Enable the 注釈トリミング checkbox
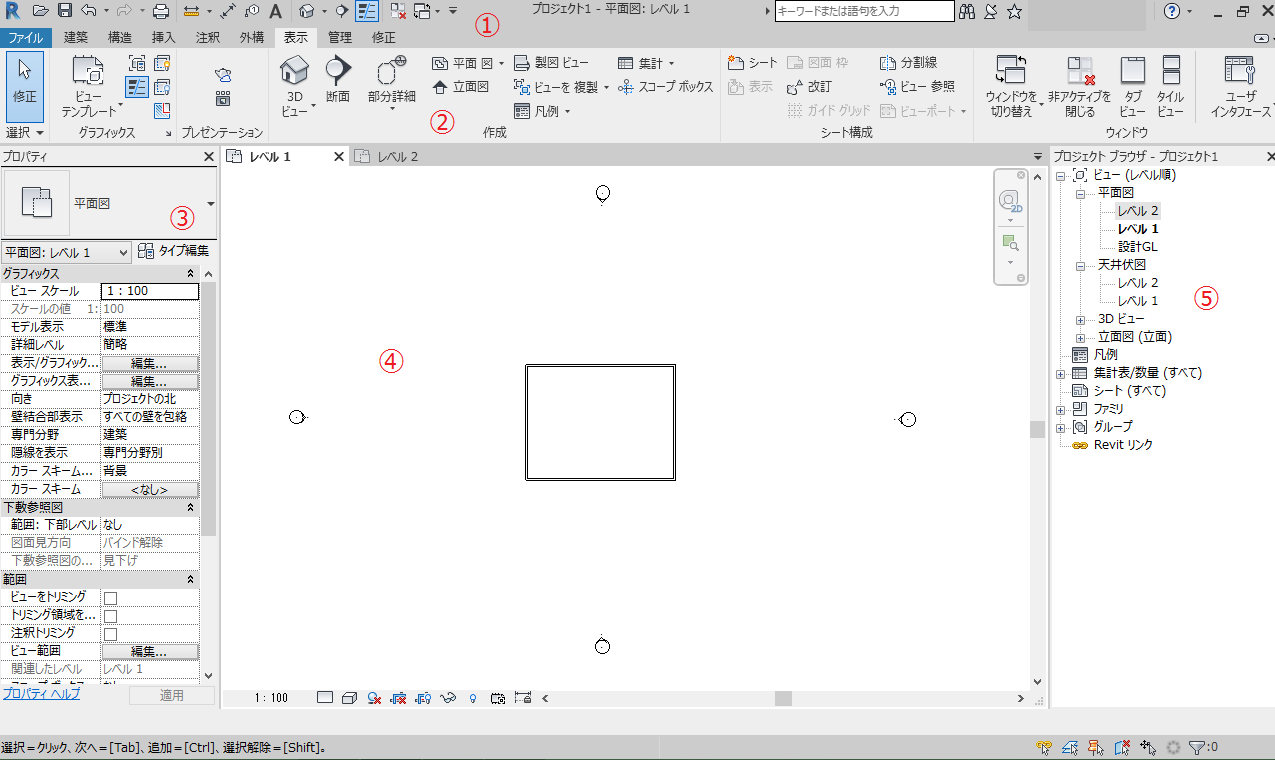1275x760 pixels. 111,634
